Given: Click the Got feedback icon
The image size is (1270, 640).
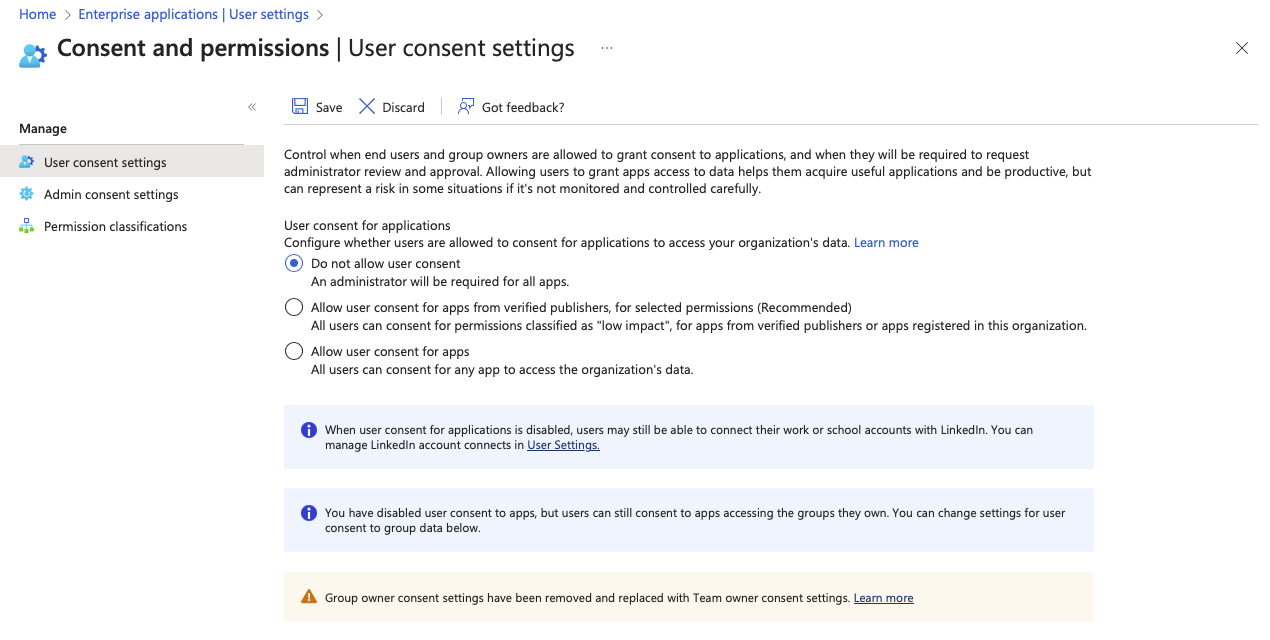Looking at the screenshot, I should point(466,107).
